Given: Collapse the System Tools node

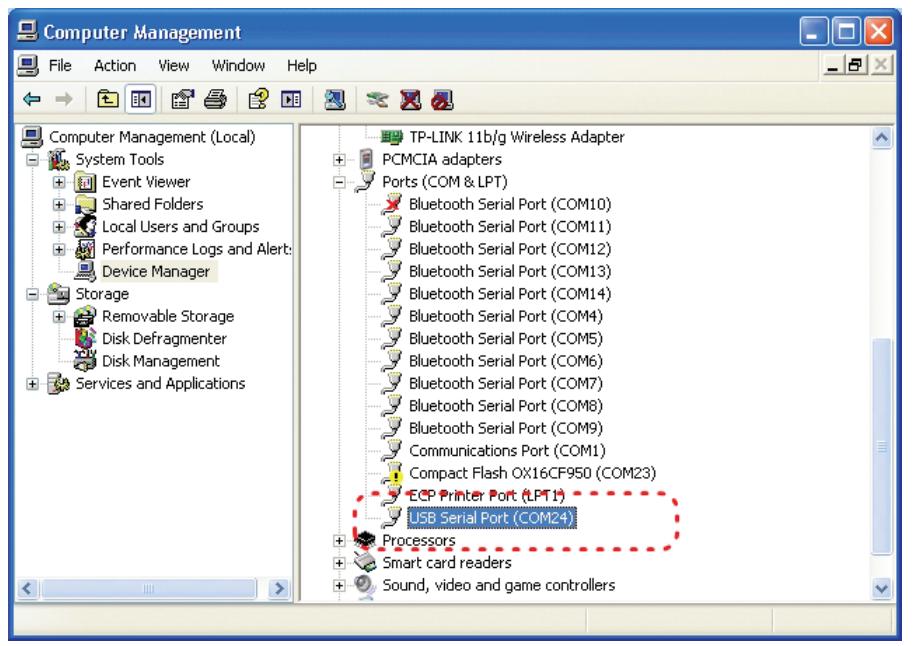Looking at the screenshot, I should [x=33, y=160].
